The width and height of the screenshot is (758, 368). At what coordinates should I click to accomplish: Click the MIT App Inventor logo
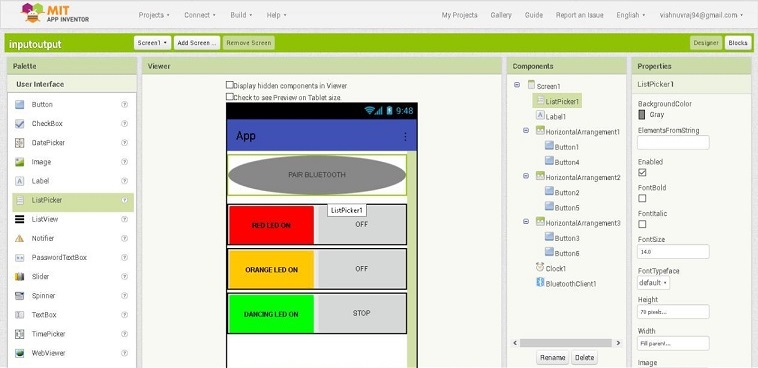54,14
